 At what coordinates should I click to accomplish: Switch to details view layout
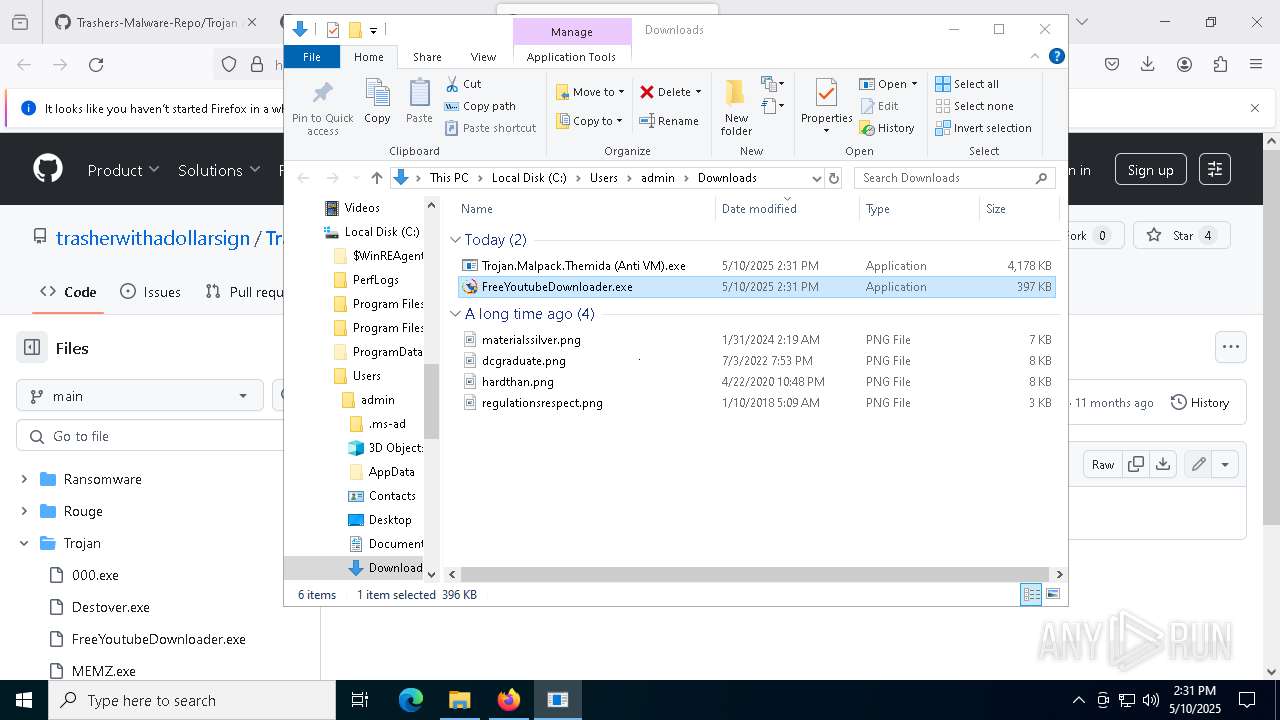coord(1031,594)
